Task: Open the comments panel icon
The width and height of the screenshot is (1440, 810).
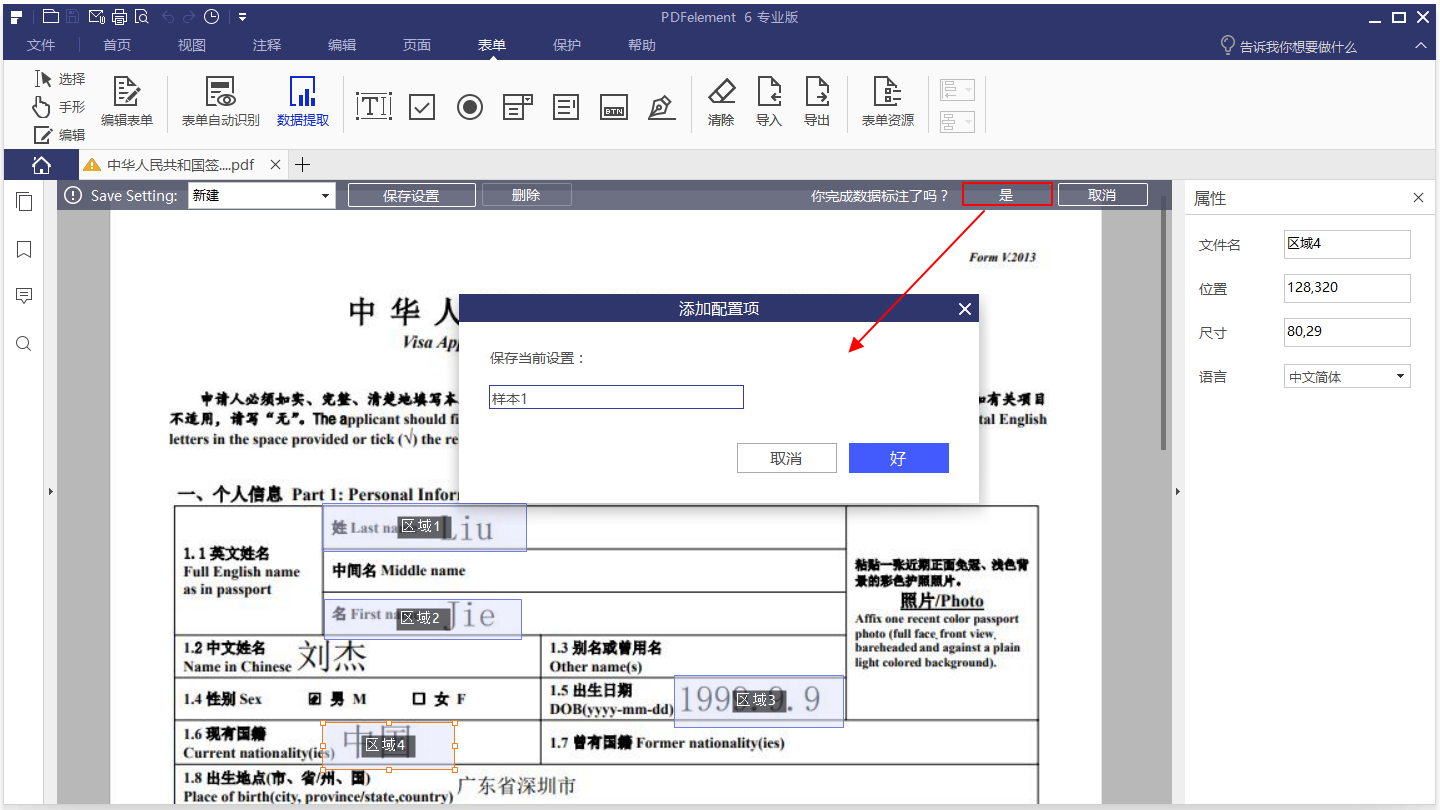Action: point(24,296)
